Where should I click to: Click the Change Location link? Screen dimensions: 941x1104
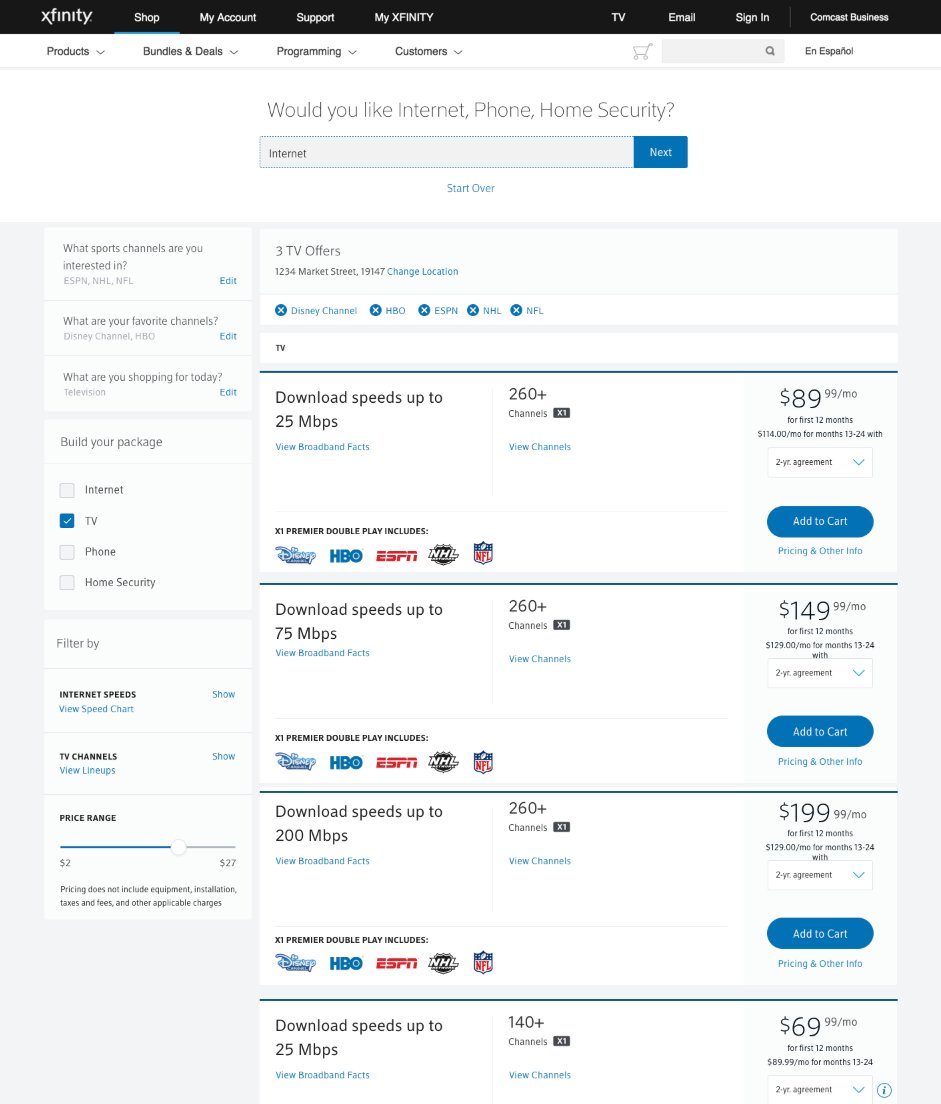422,271
